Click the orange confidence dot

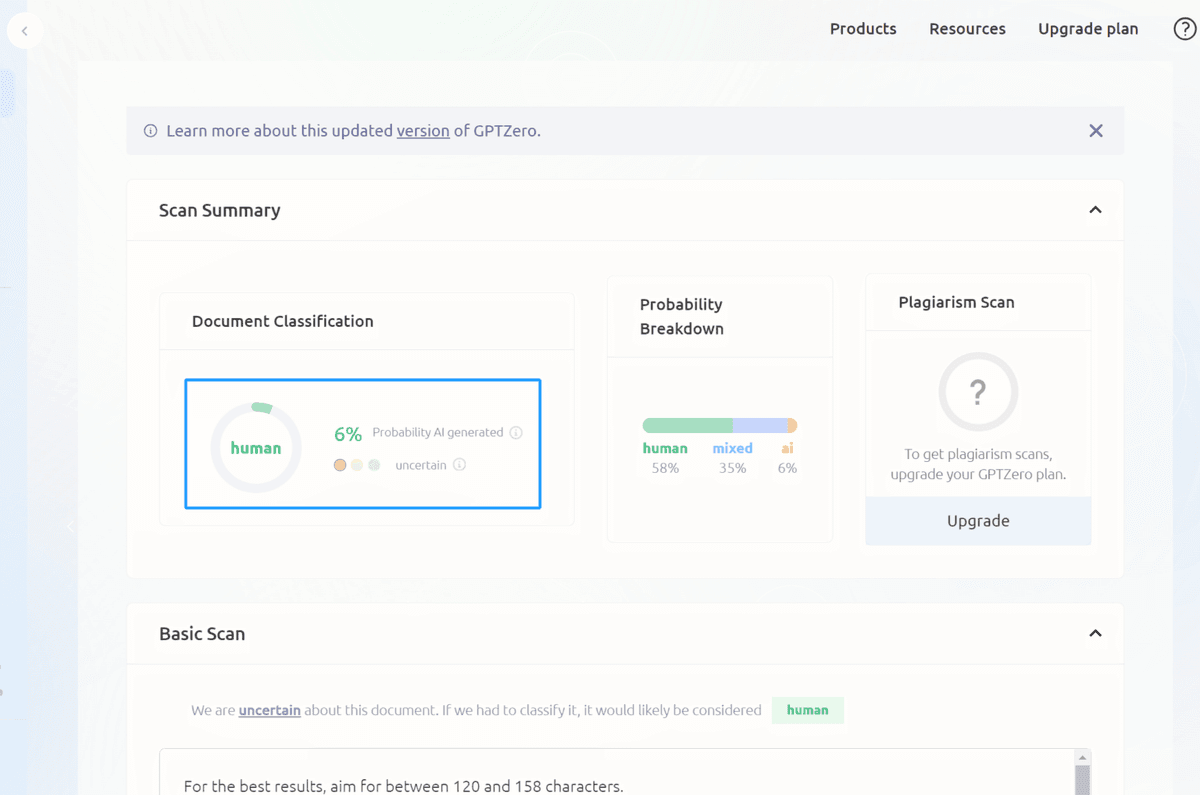click(340, 465)
